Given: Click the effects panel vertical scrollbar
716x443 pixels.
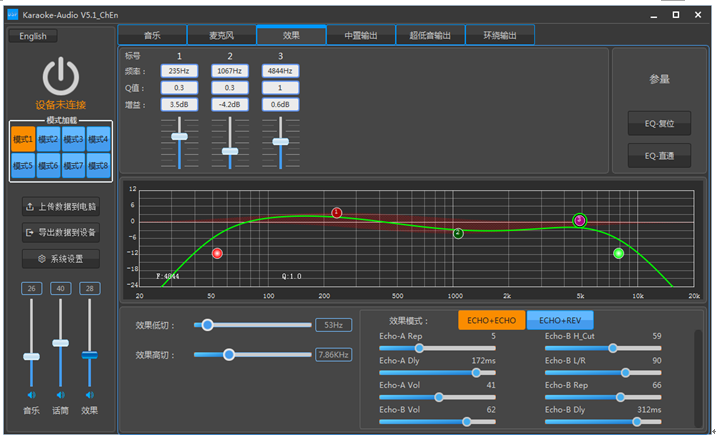Looking at the screenshot, I should pyautogui.click(x=698, y=377).
